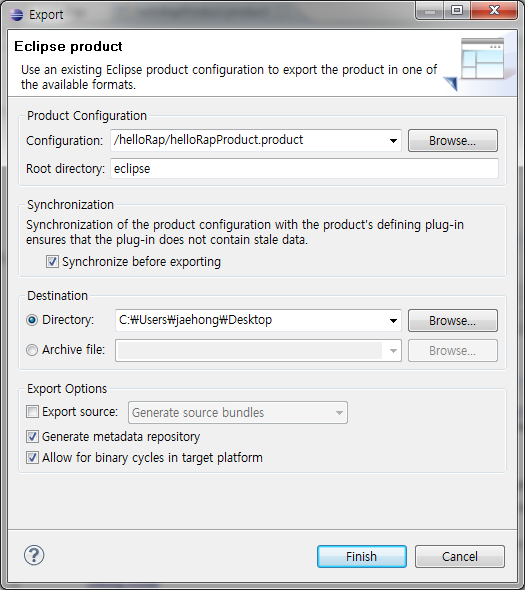Maximize the Export dialog window
Screen dimensions: 525x590
[x=457, y=10]
